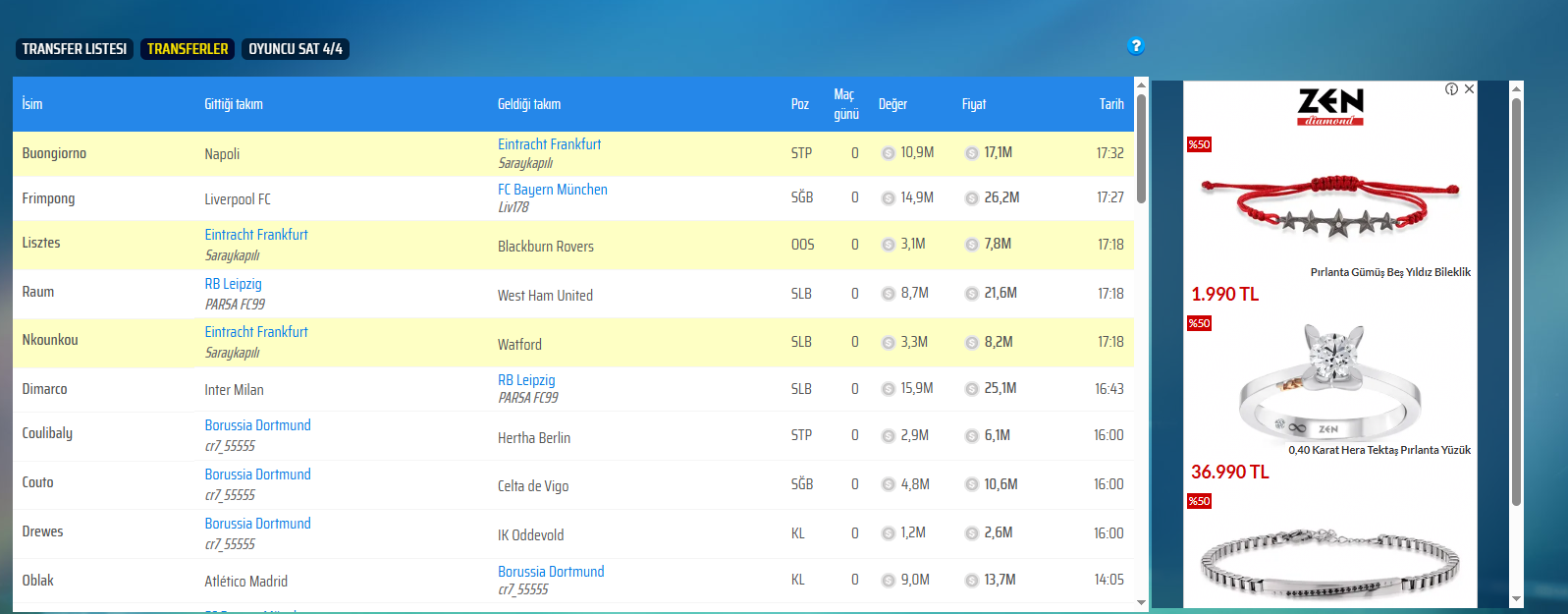
Task: Open Borussia Dortmund link in Drewes row
Action: 257,524
